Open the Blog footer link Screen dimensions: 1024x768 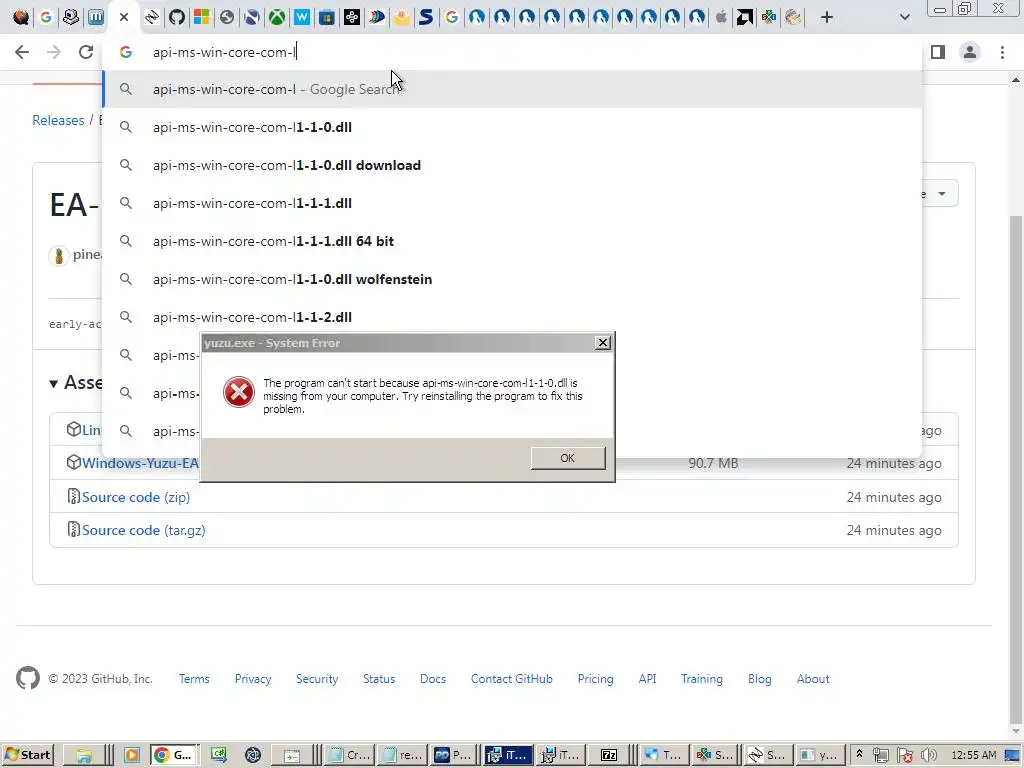[x=760, y=679]
